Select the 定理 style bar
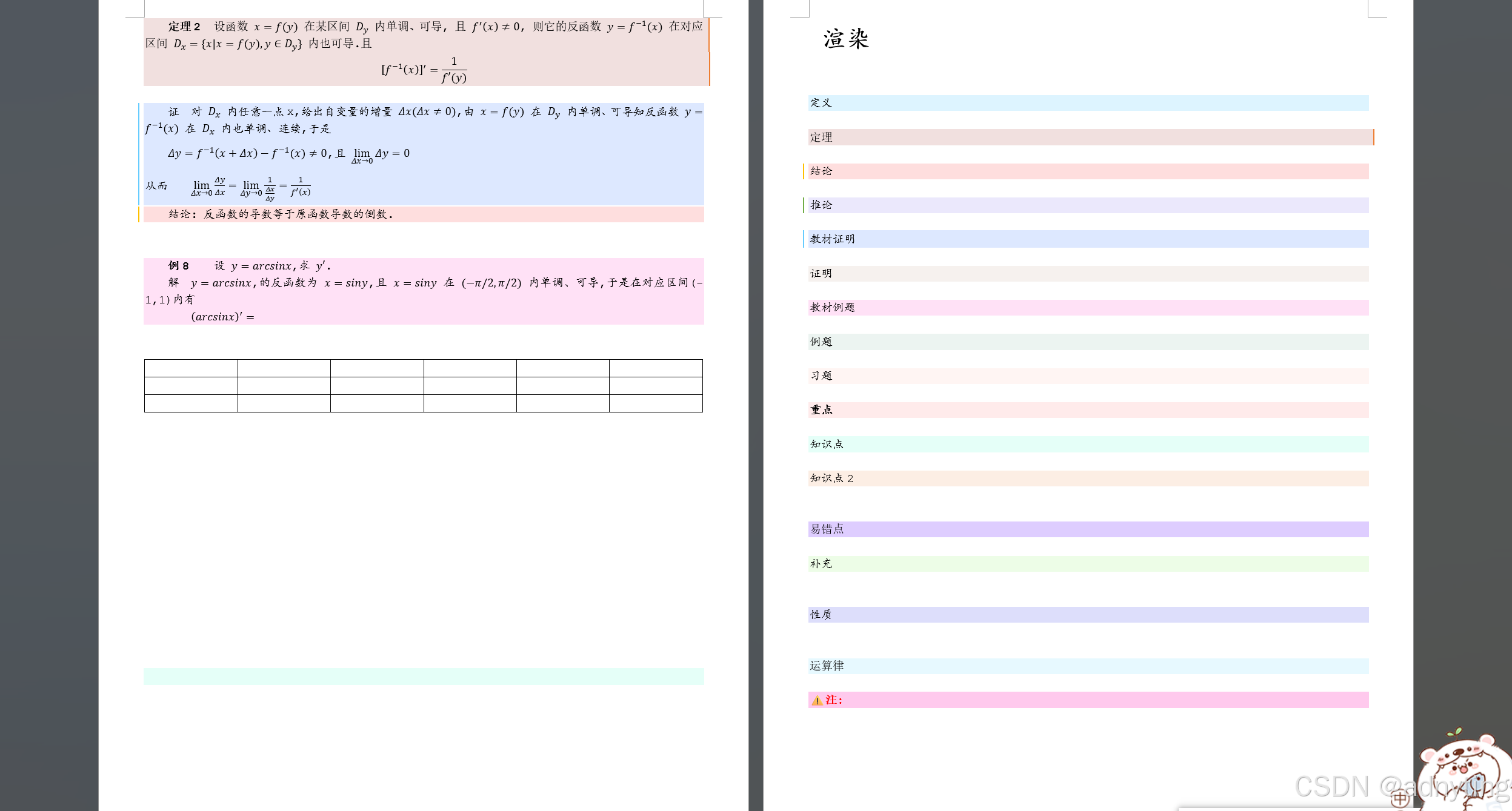Image resolution: width=1512 pixels, height=811 pixels. 1088,137
